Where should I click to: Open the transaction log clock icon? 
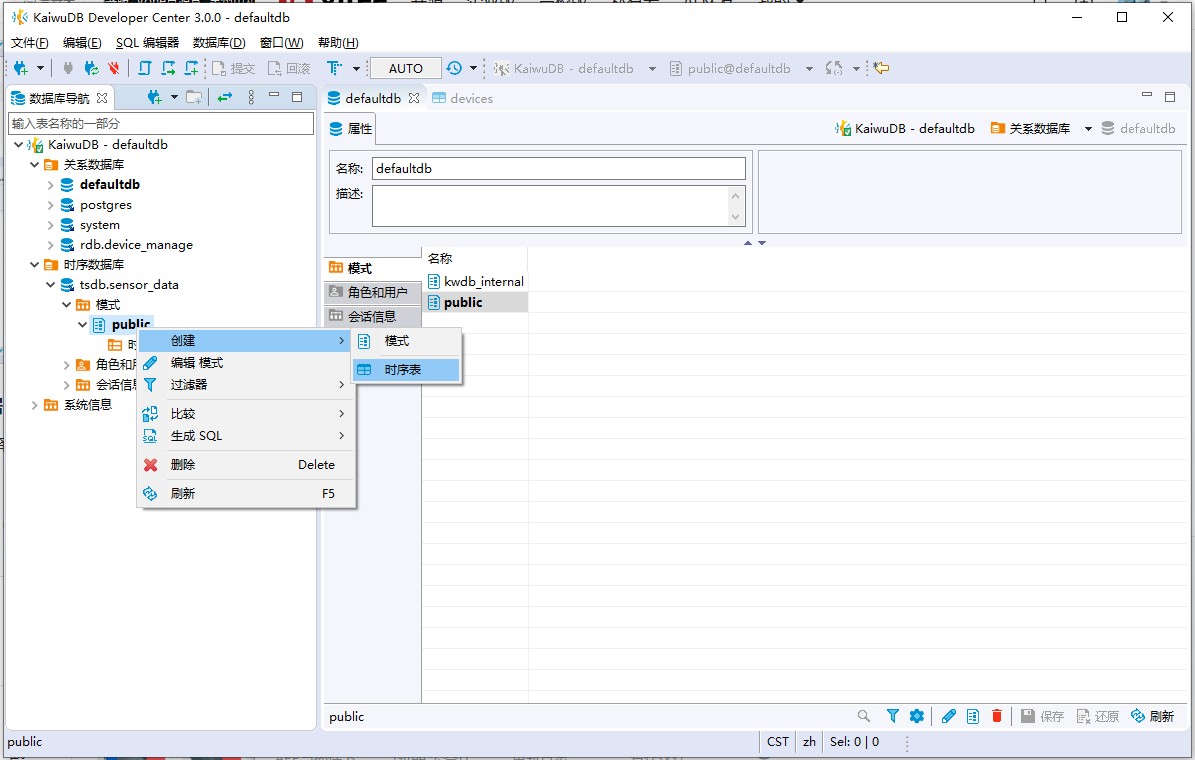454,69
